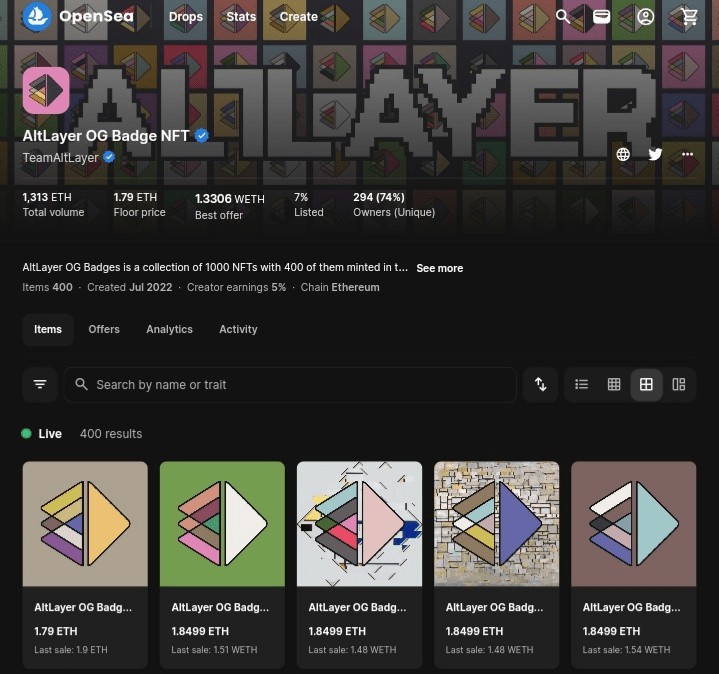
Task: Click Last sale: 1.51 WETH text
Action: [214, 650]
